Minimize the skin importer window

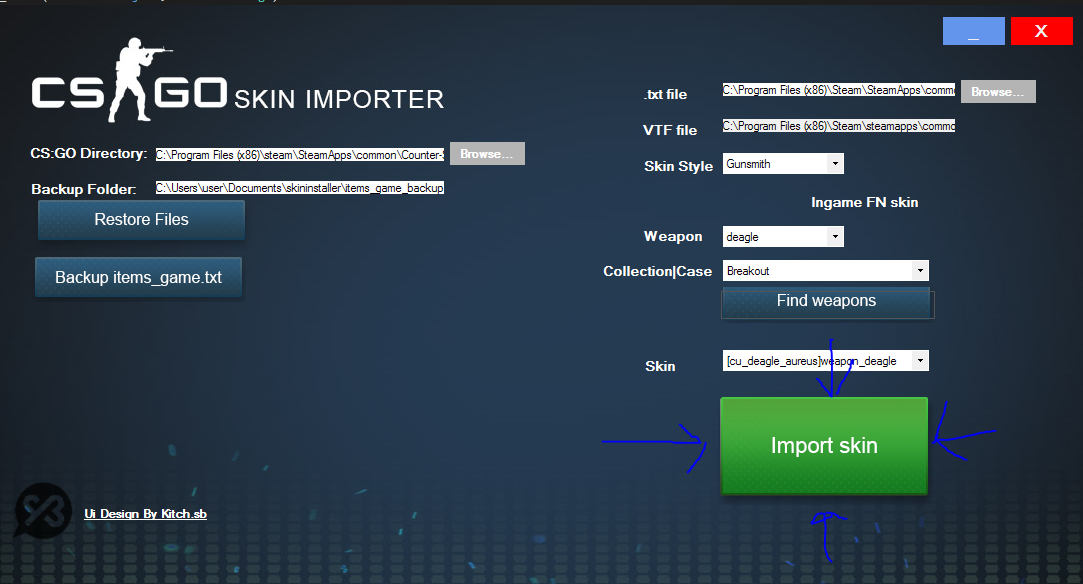(973, 31)
